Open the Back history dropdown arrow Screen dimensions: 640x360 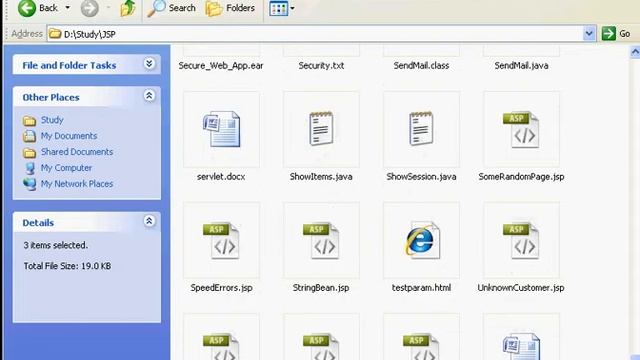[x=68, y=8]
